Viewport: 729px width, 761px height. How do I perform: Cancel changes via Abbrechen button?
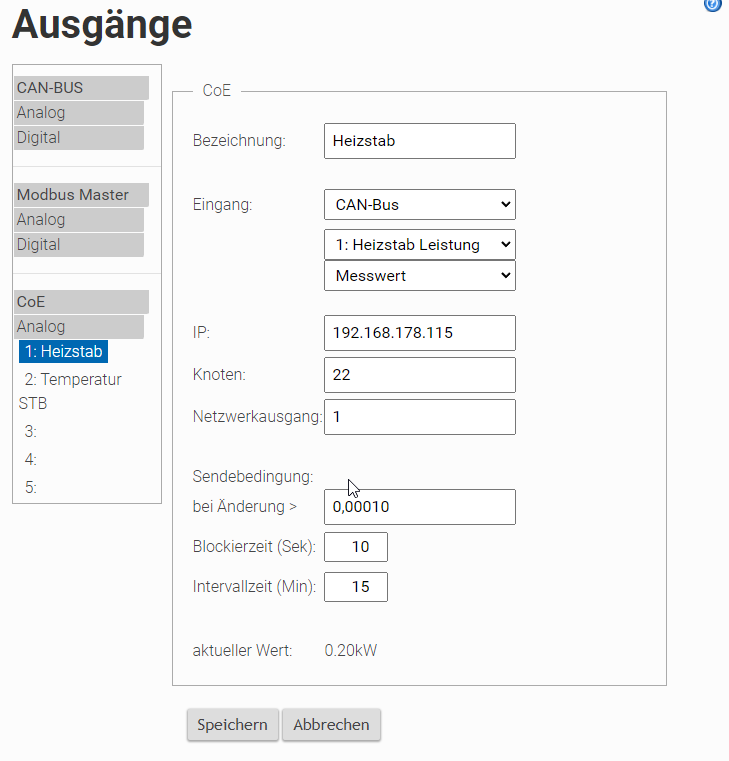pyautogui.click(x=331, y=725)
